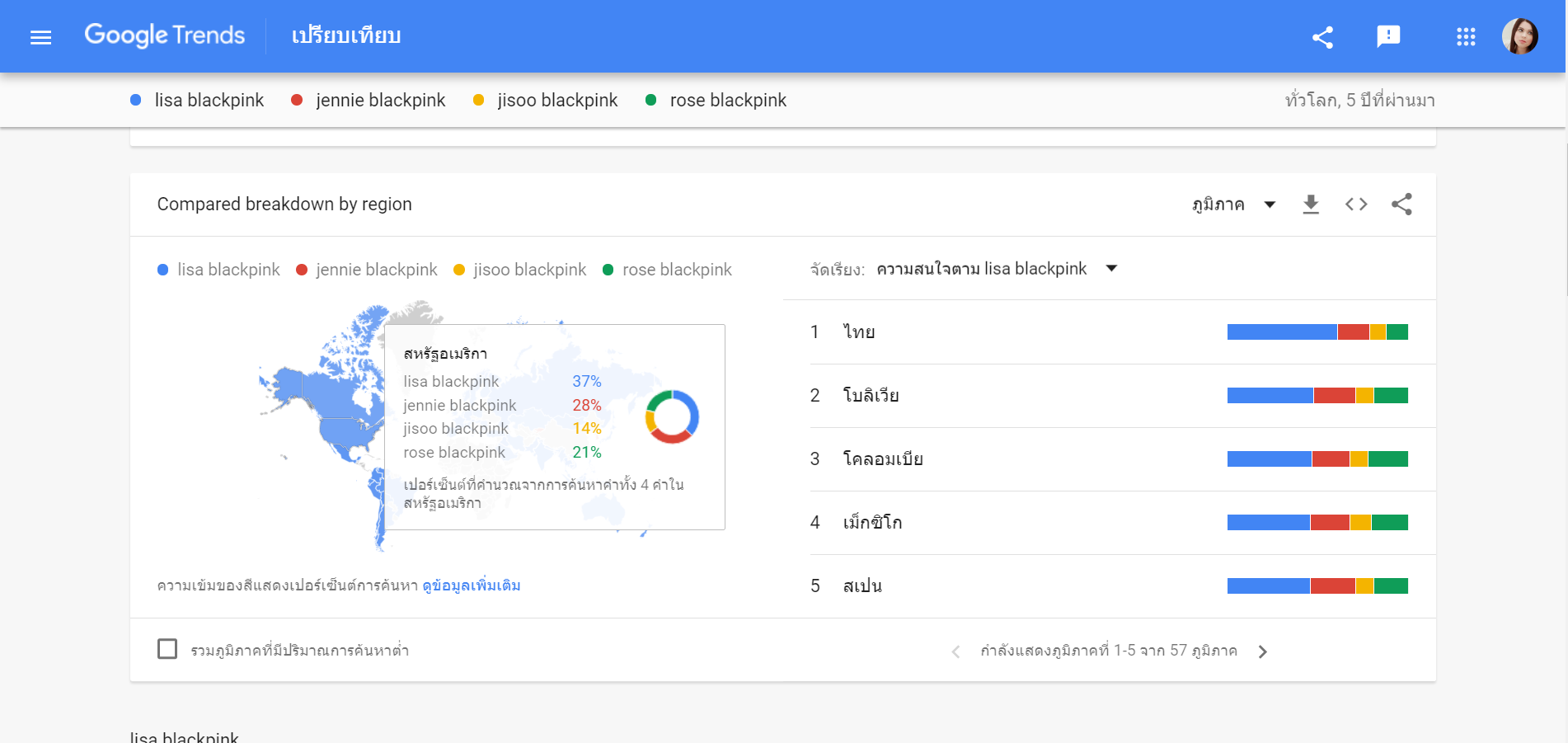Screen dimensions: 1568x743
Task: Click the 37% value in the tooltip
Action: (587, 382)
